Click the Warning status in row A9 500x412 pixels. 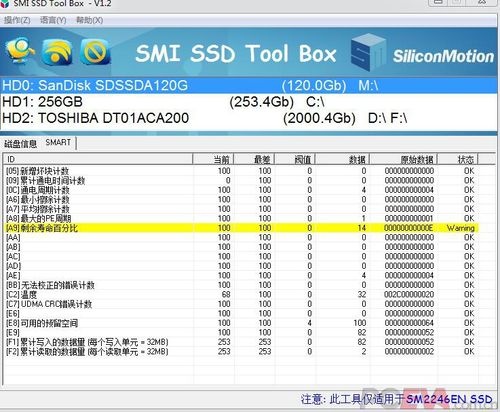pyautogui.click(x=460, y=228)
